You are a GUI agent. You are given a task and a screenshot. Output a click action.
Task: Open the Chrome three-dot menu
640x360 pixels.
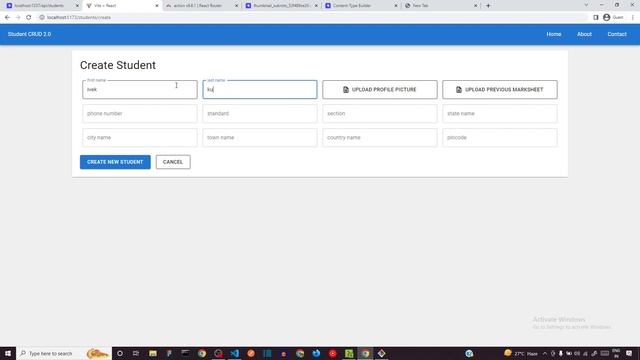[x=633, y=18]
